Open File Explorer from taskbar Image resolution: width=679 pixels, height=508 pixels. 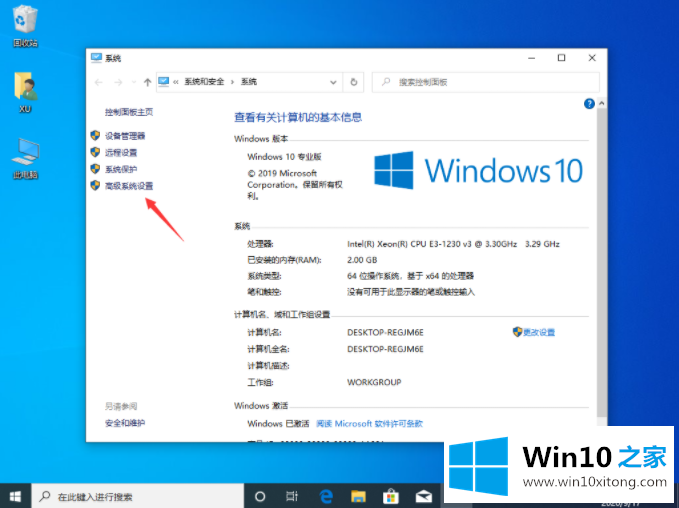359,496
